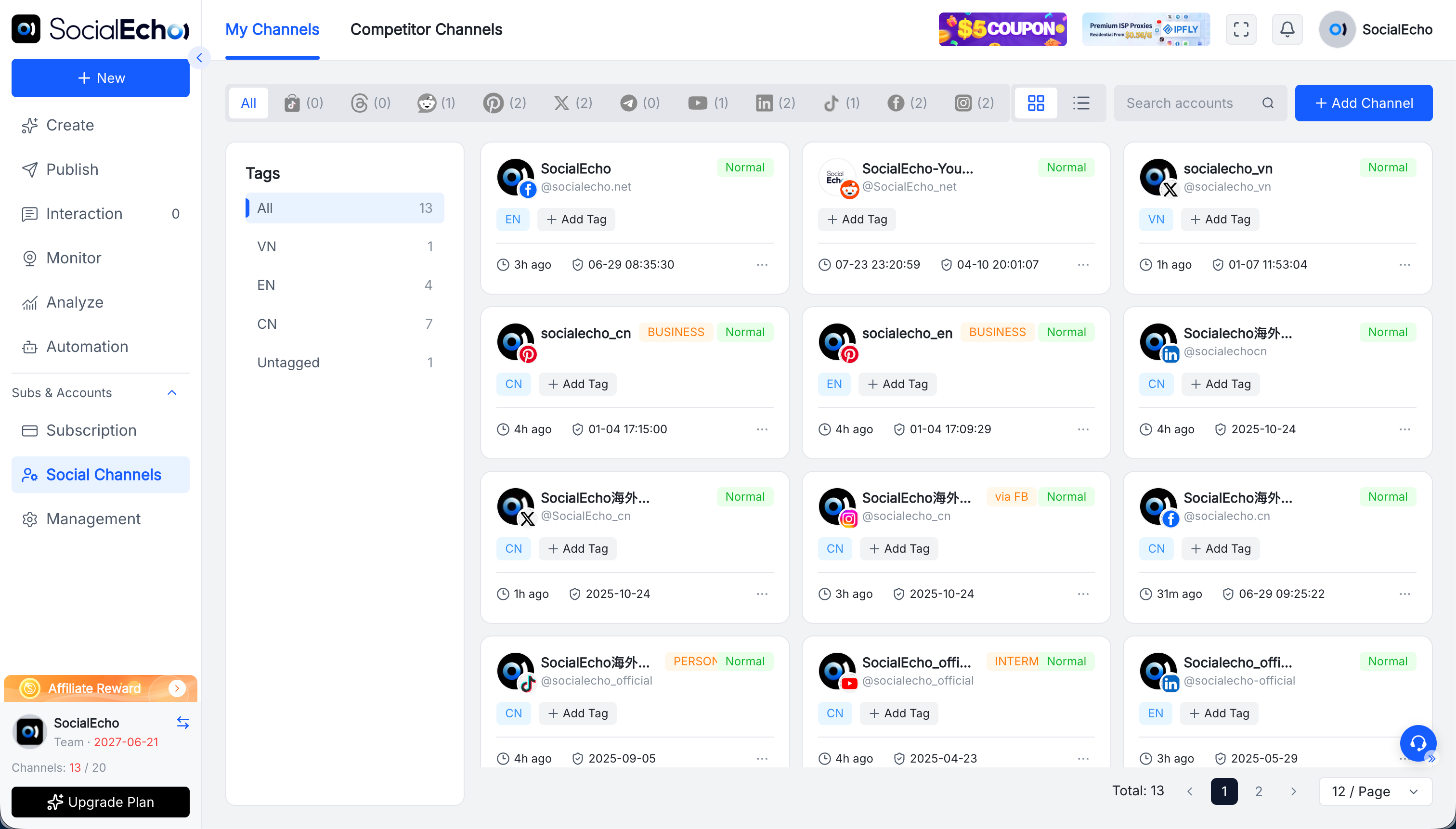This screenshot has height=829, width=1456.
Task: Go to the next pagination page arrow
Action: click(x=1293, y=791)
